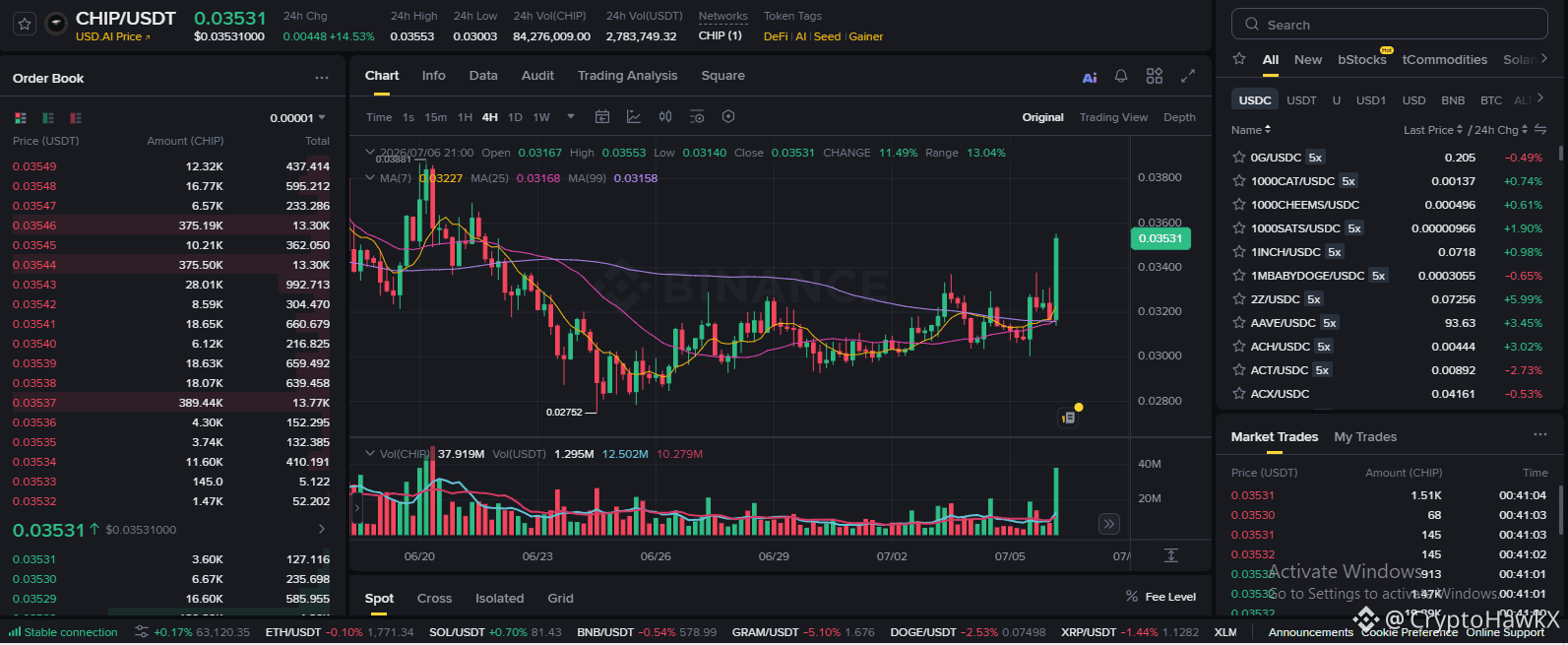Click the orders marker icon on chart
This screenshot has height=645, width=1568.
(x=1069, y=418)
